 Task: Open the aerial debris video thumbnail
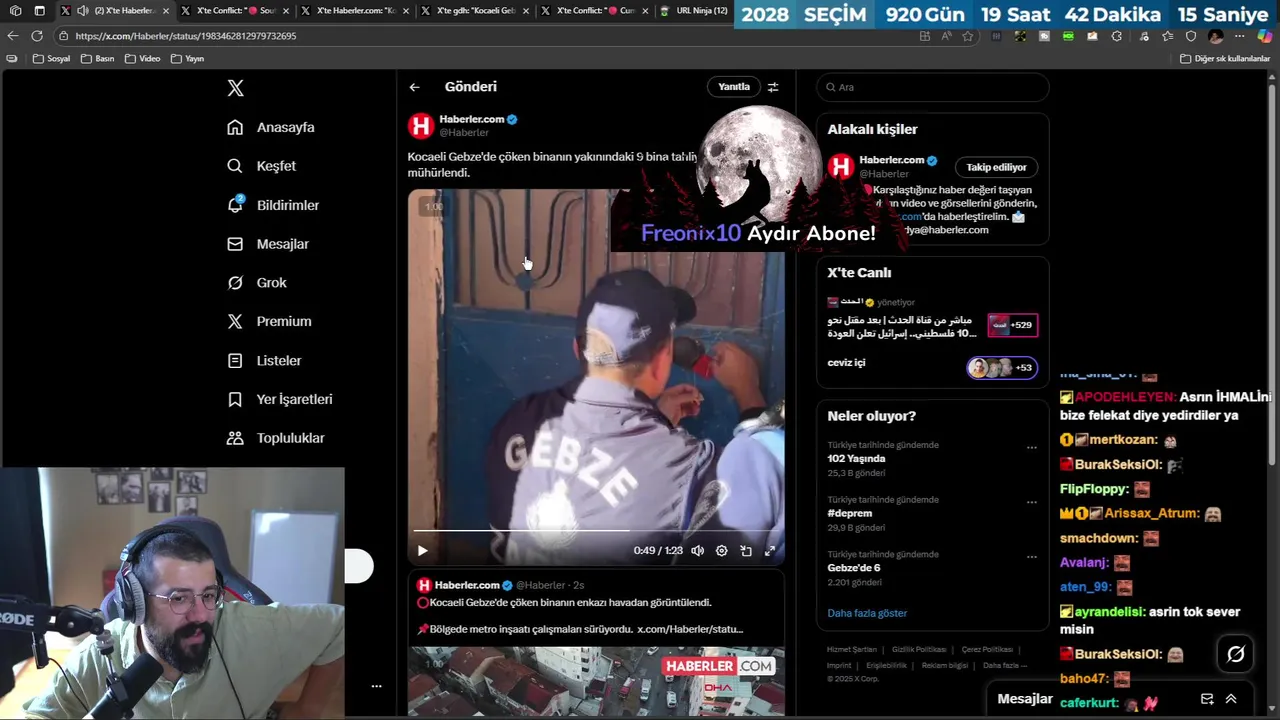click(x=596, y=681)
